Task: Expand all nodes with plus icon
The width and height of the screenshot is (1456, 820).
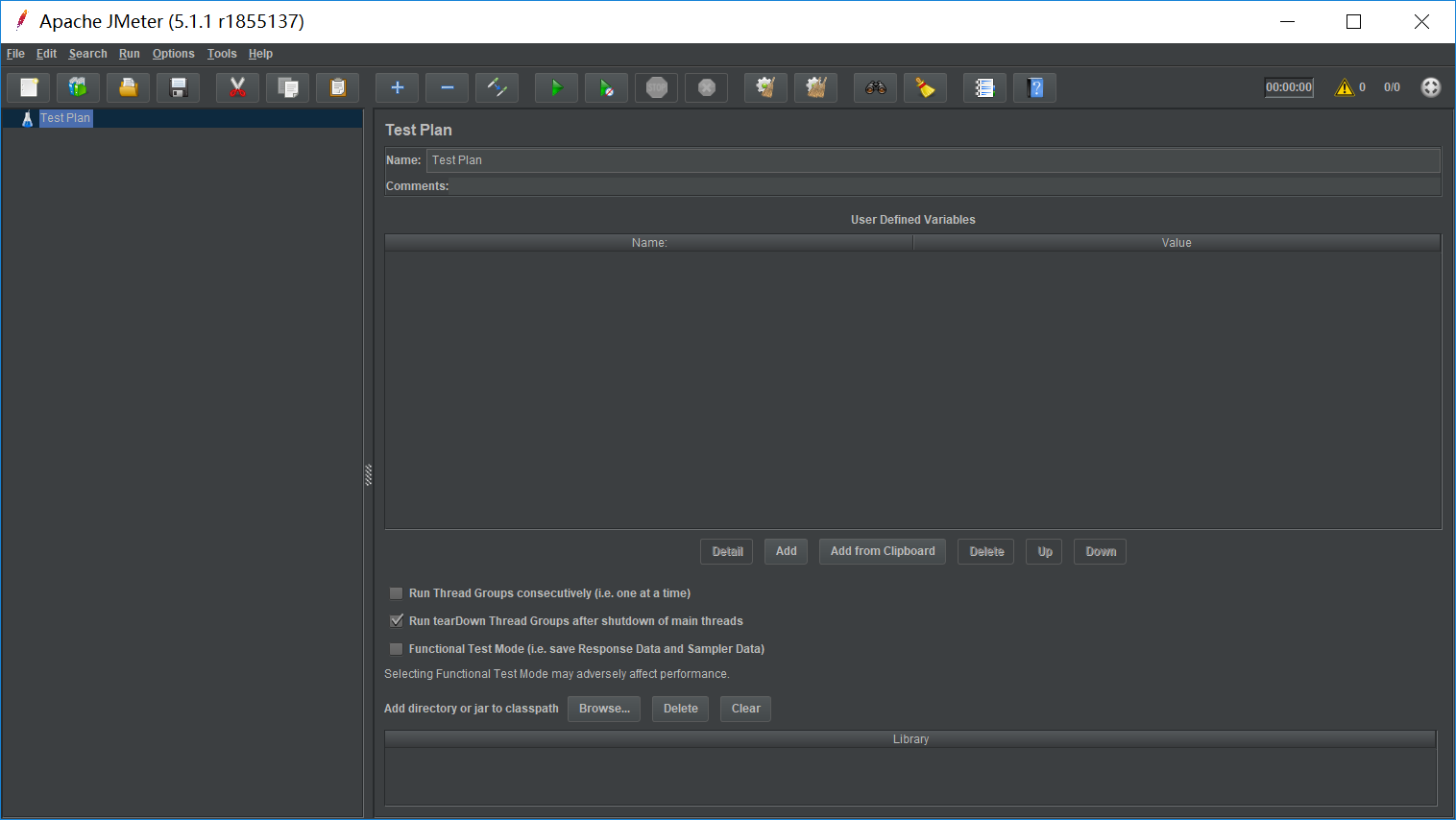Action: click(398, 87)
